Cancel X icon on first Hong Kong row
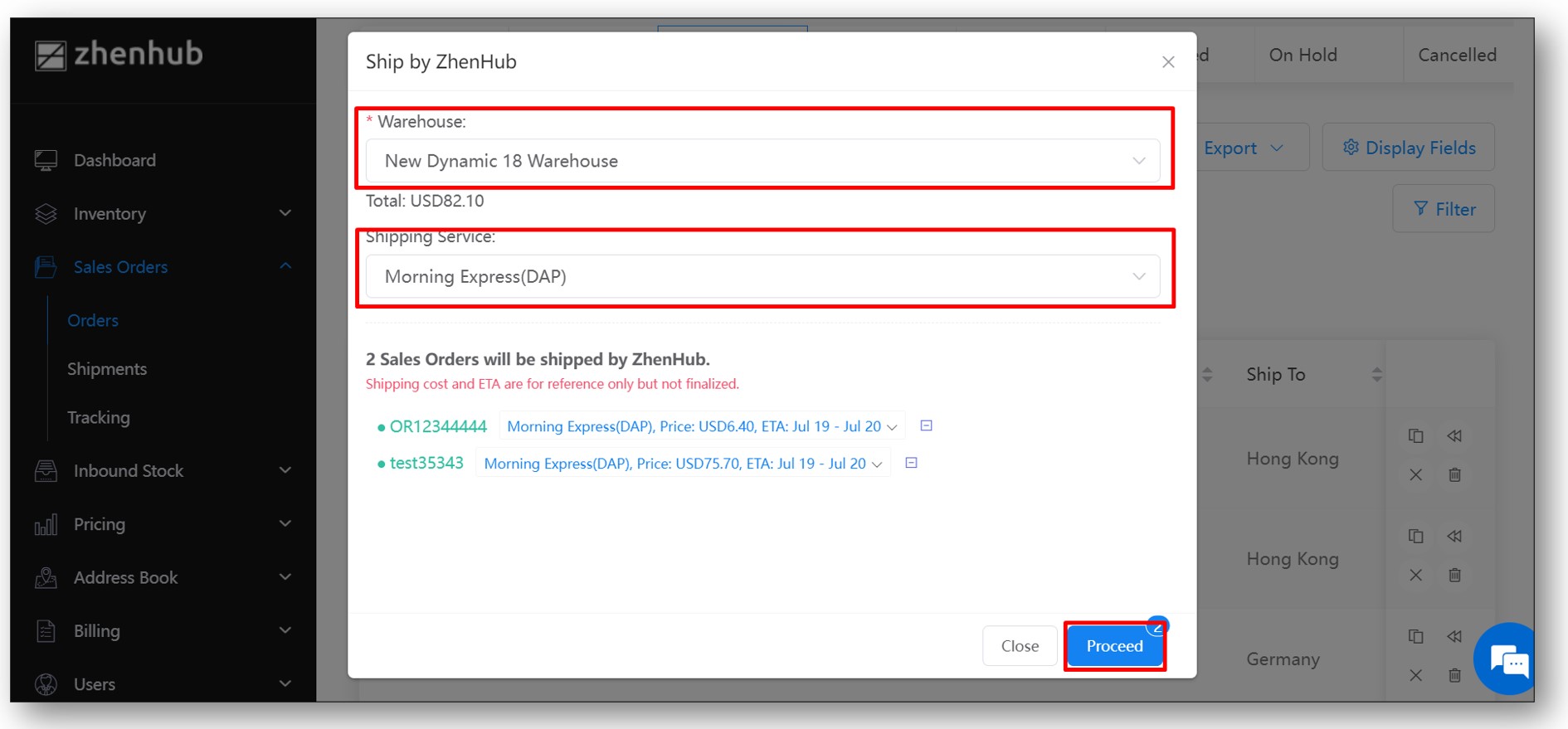 tap(1416, 475)
